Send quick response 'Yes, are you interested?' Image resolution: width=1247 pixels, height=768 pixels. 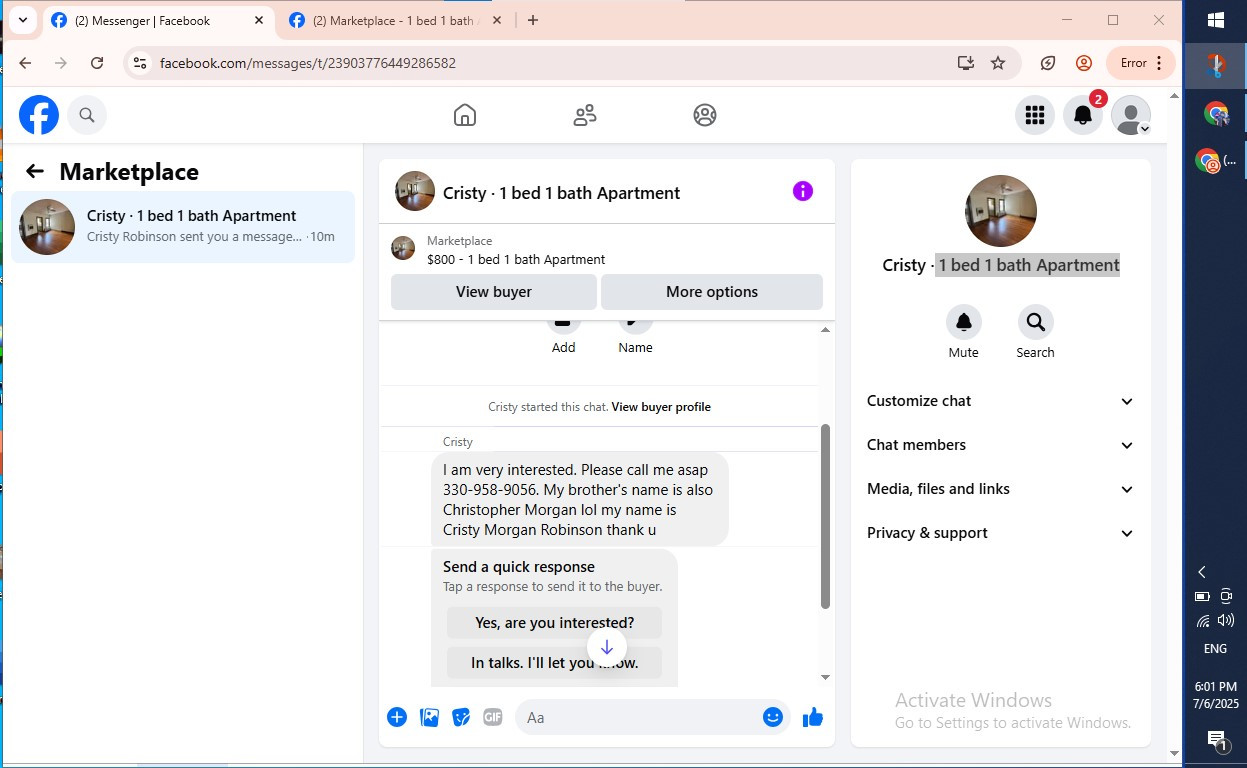coord(554,623)
